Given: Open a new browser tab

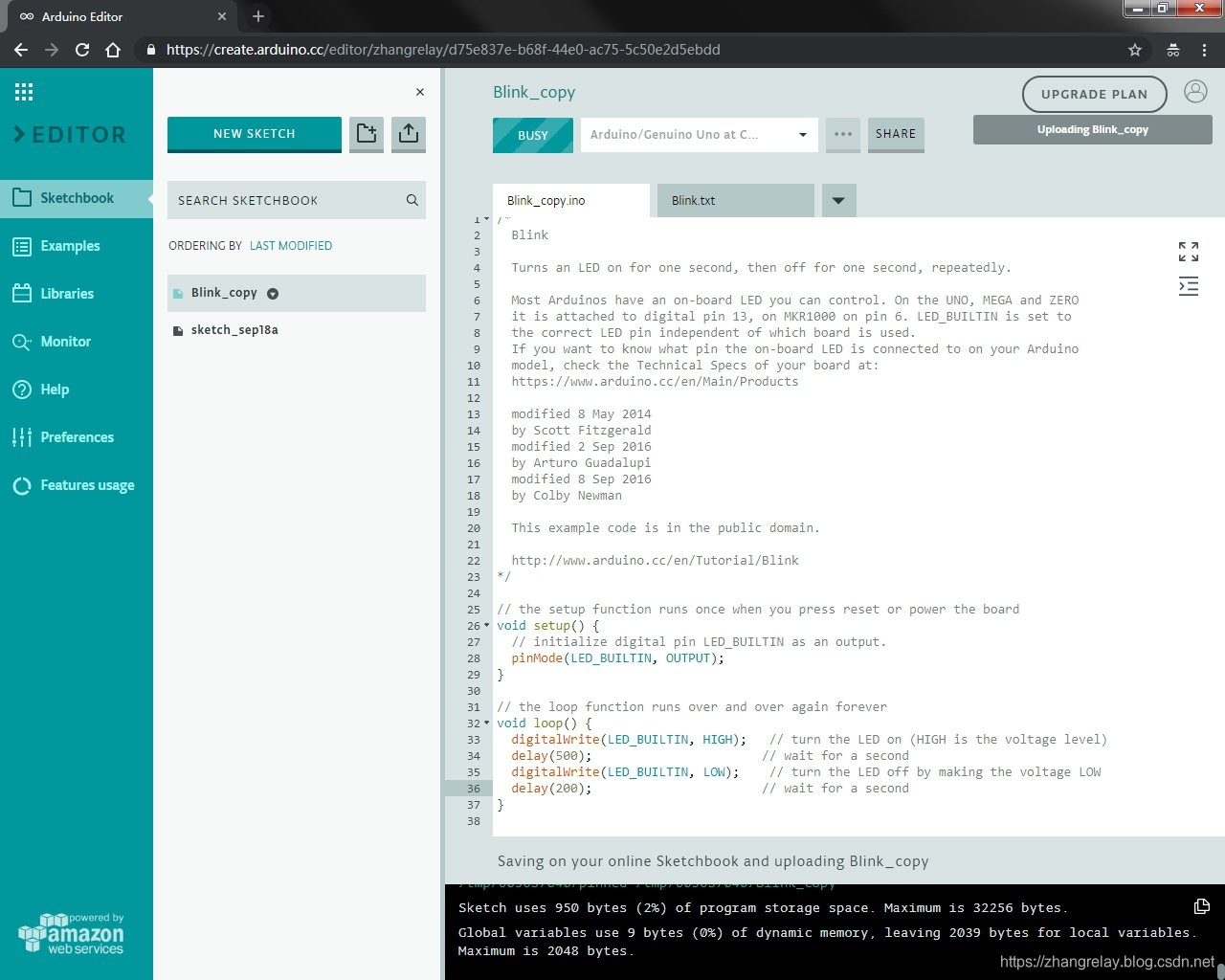Looking at the screenshot, I should pyautogui.click(x=258, y=16).
